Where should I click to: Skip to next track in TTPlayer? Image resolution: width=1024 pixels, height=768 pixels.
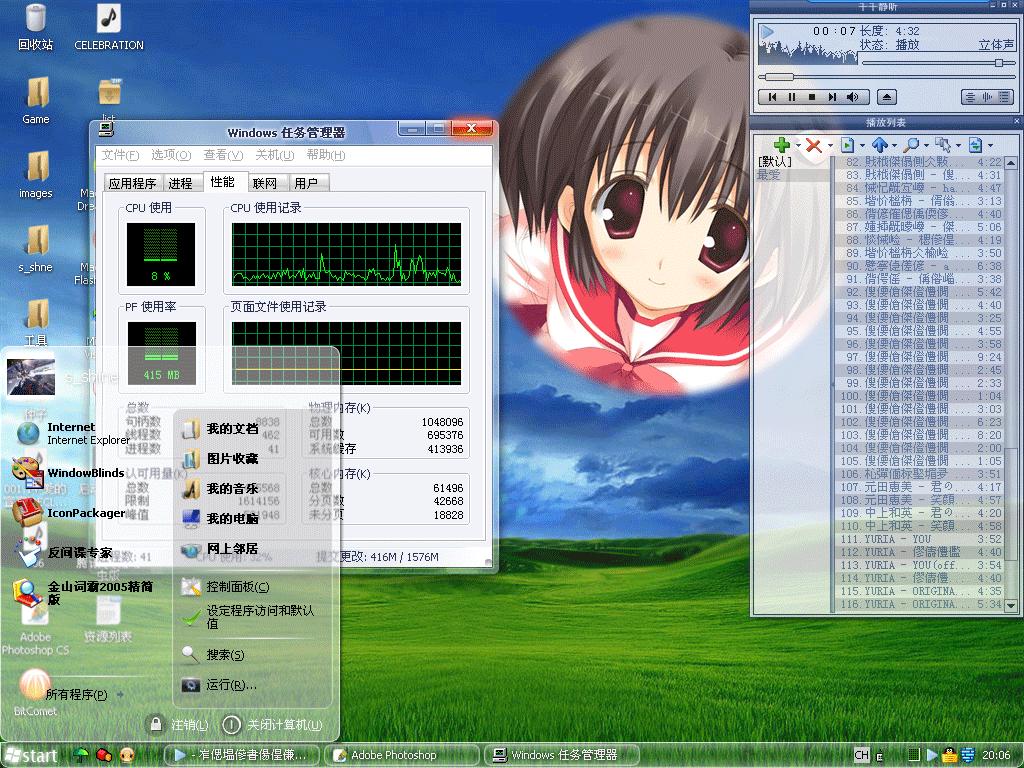click(x=832, y=97)
